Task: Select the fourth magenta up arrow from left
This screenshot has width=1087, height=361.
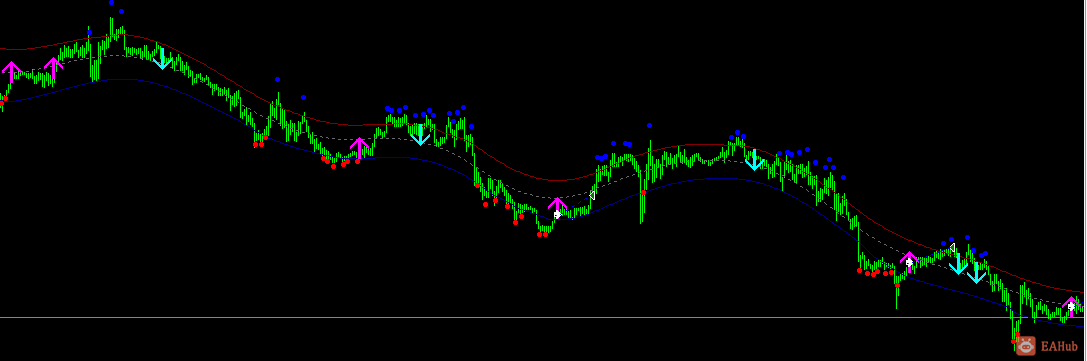Action: pyautogui.click(x=557, y=208)
